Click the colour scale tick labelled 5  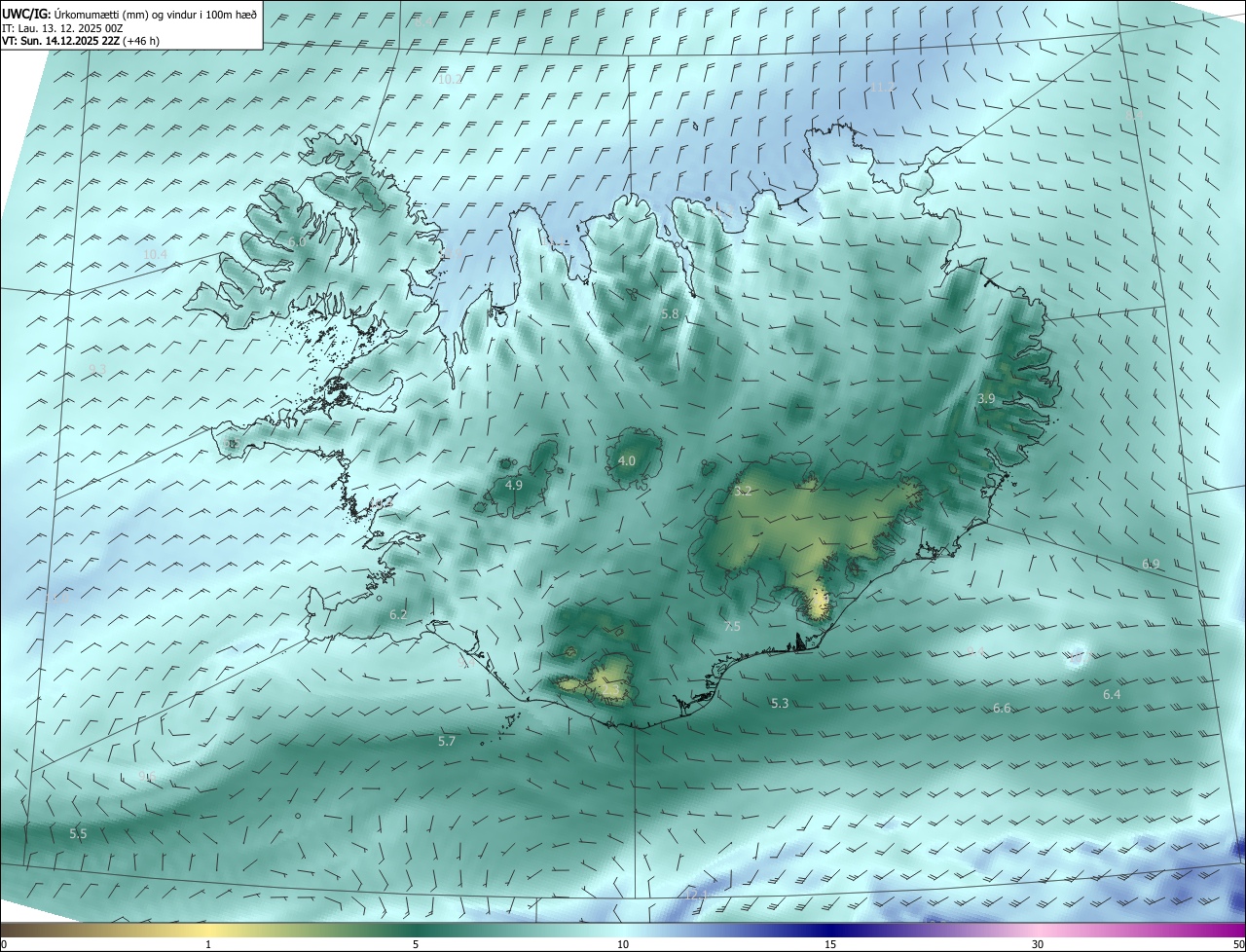pos(416,945)
